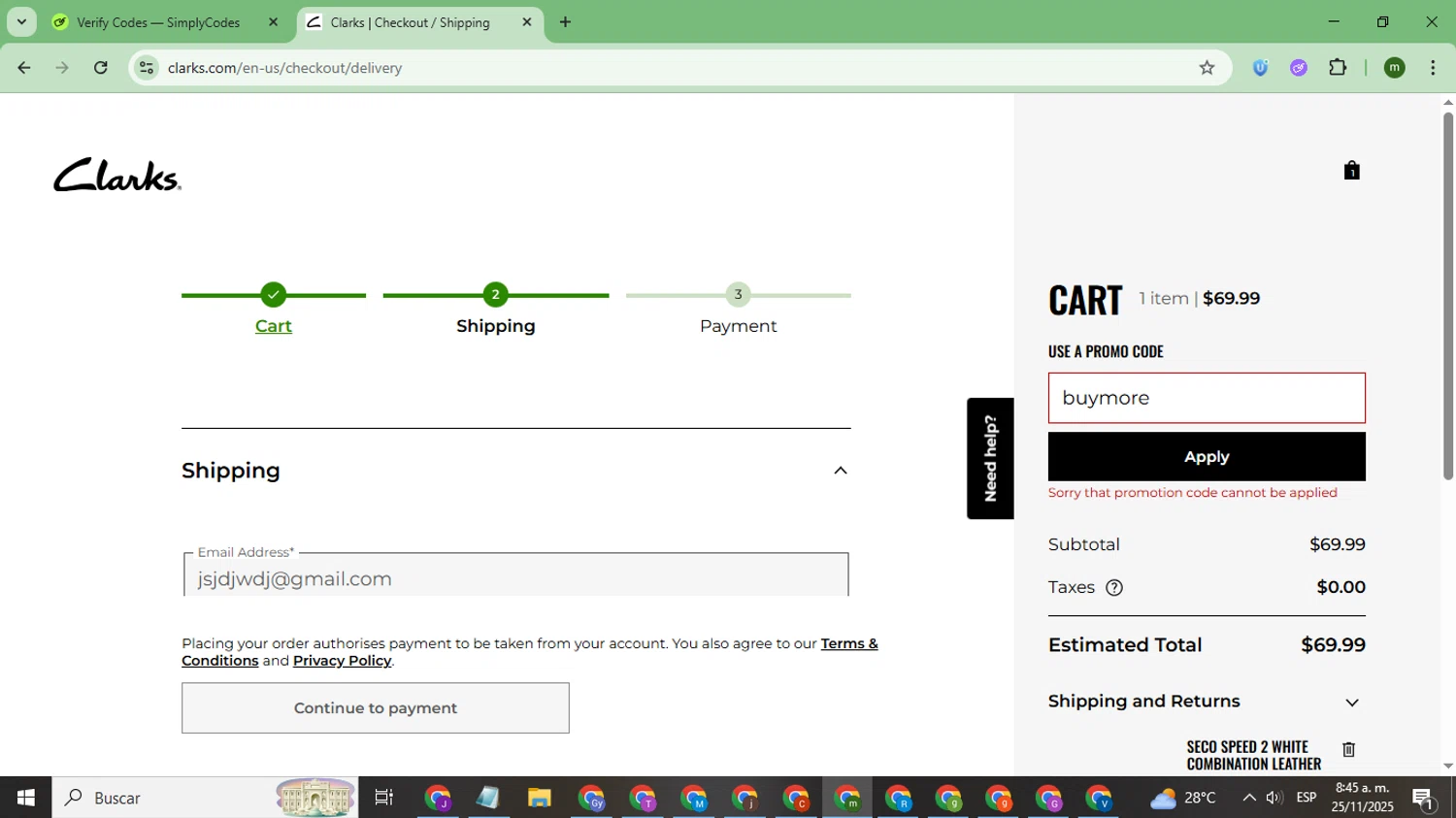This screenshot has height=818, width=1456.
Task: Open the shopping bag icon
Action: [1351, 171]
